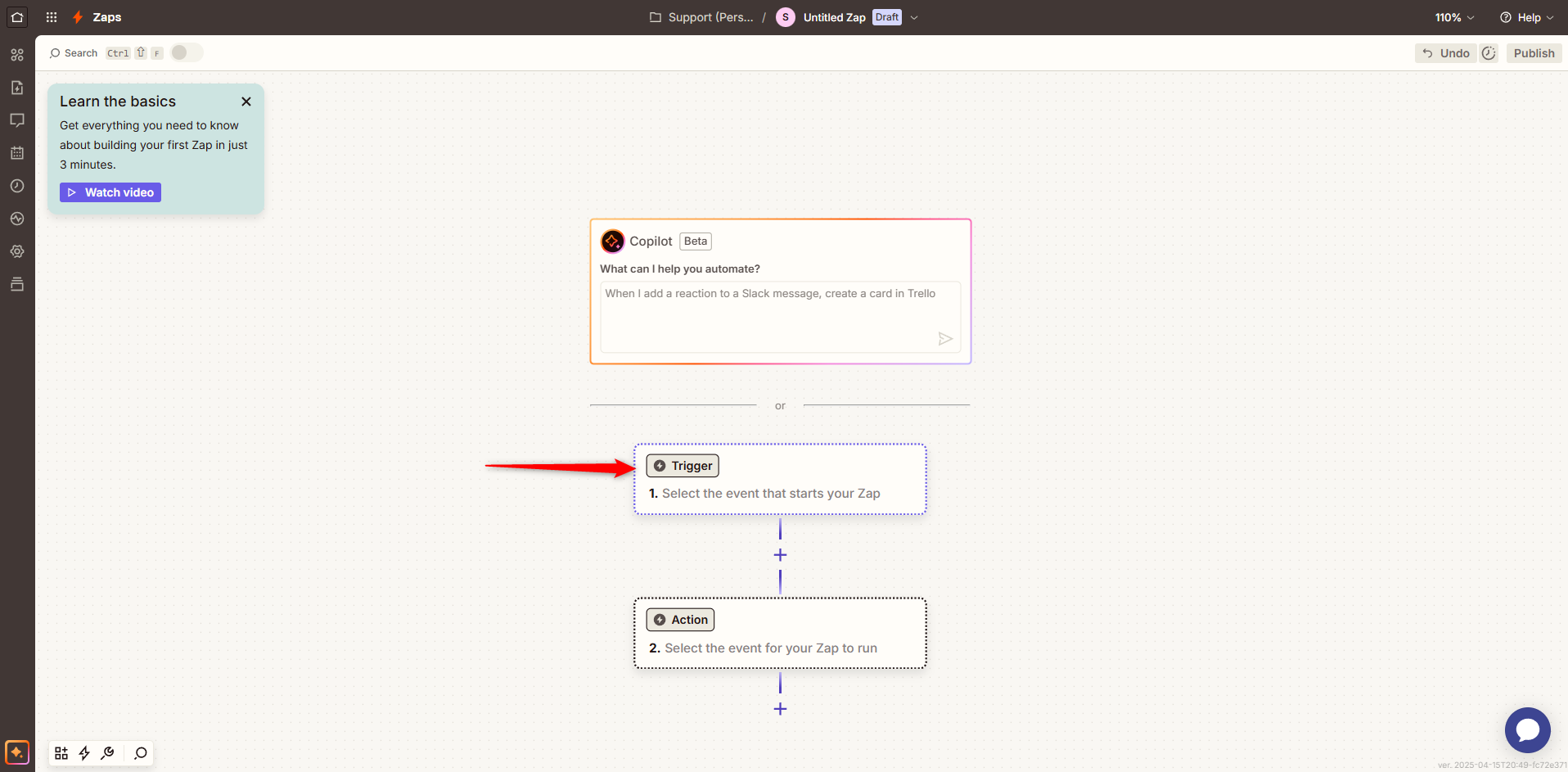Open the settings gear in left sidebar

pyautogui.click(x=17, y=251)
